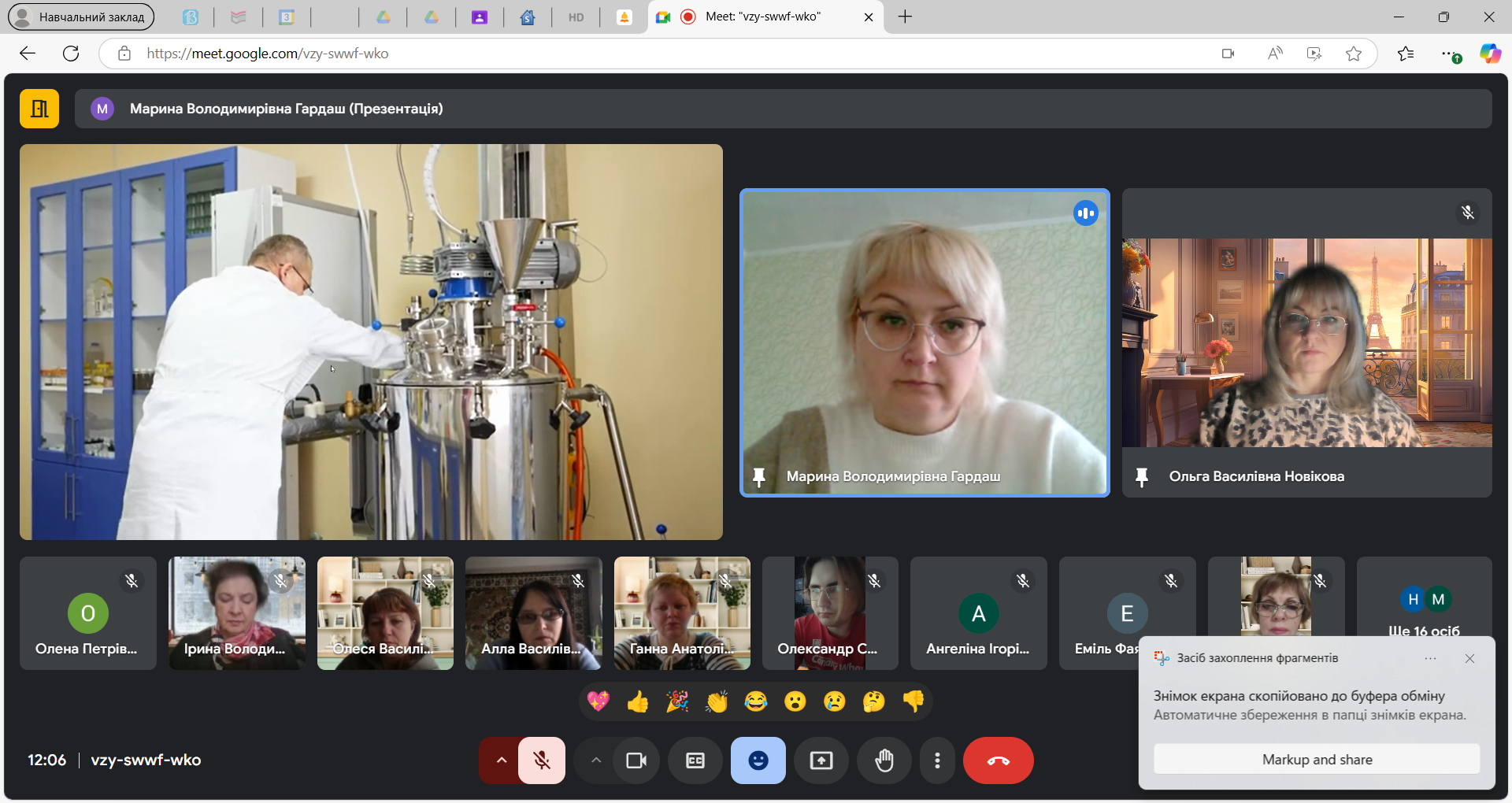Unpin Марина Володимирівна Гардаш tile

759,477
